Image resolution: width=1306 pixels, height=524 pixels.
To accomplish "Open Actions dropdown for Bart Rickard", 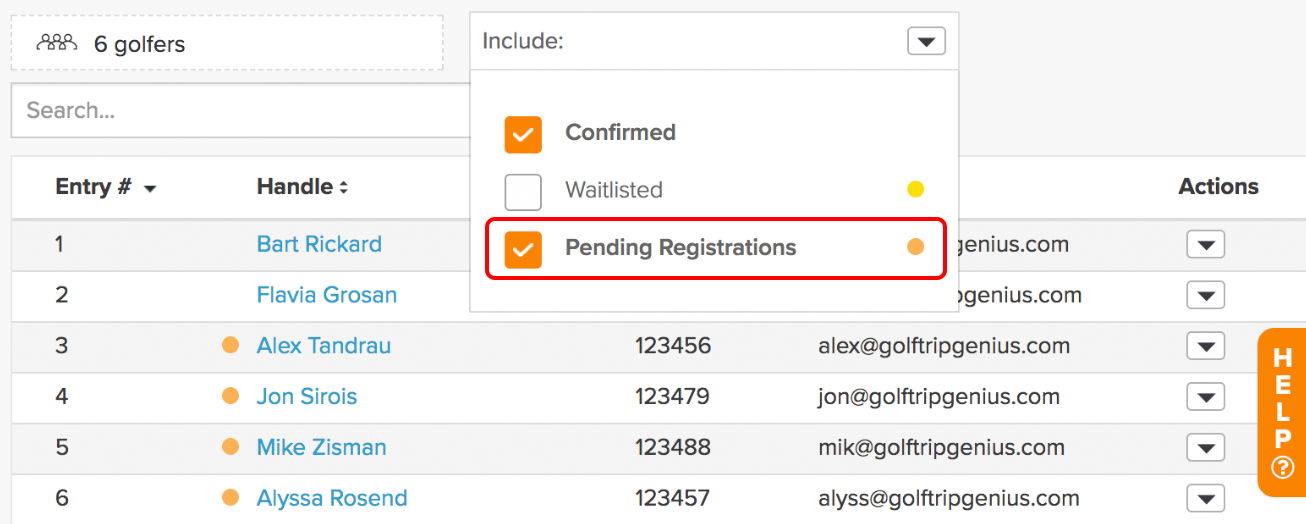I will point(1206,244).
